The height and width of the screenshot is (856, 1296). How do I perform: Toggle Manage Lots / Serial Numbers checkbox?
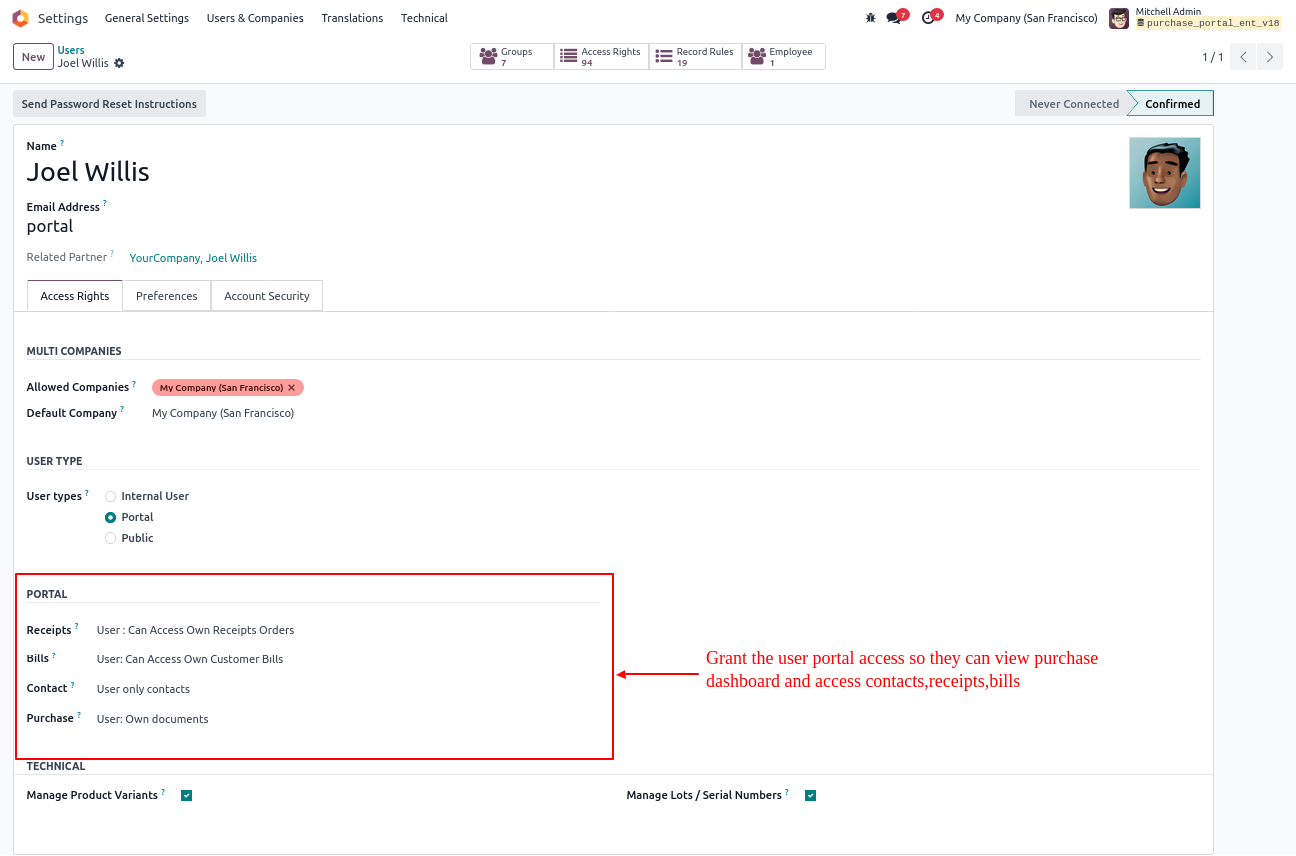tap(810, 796)
